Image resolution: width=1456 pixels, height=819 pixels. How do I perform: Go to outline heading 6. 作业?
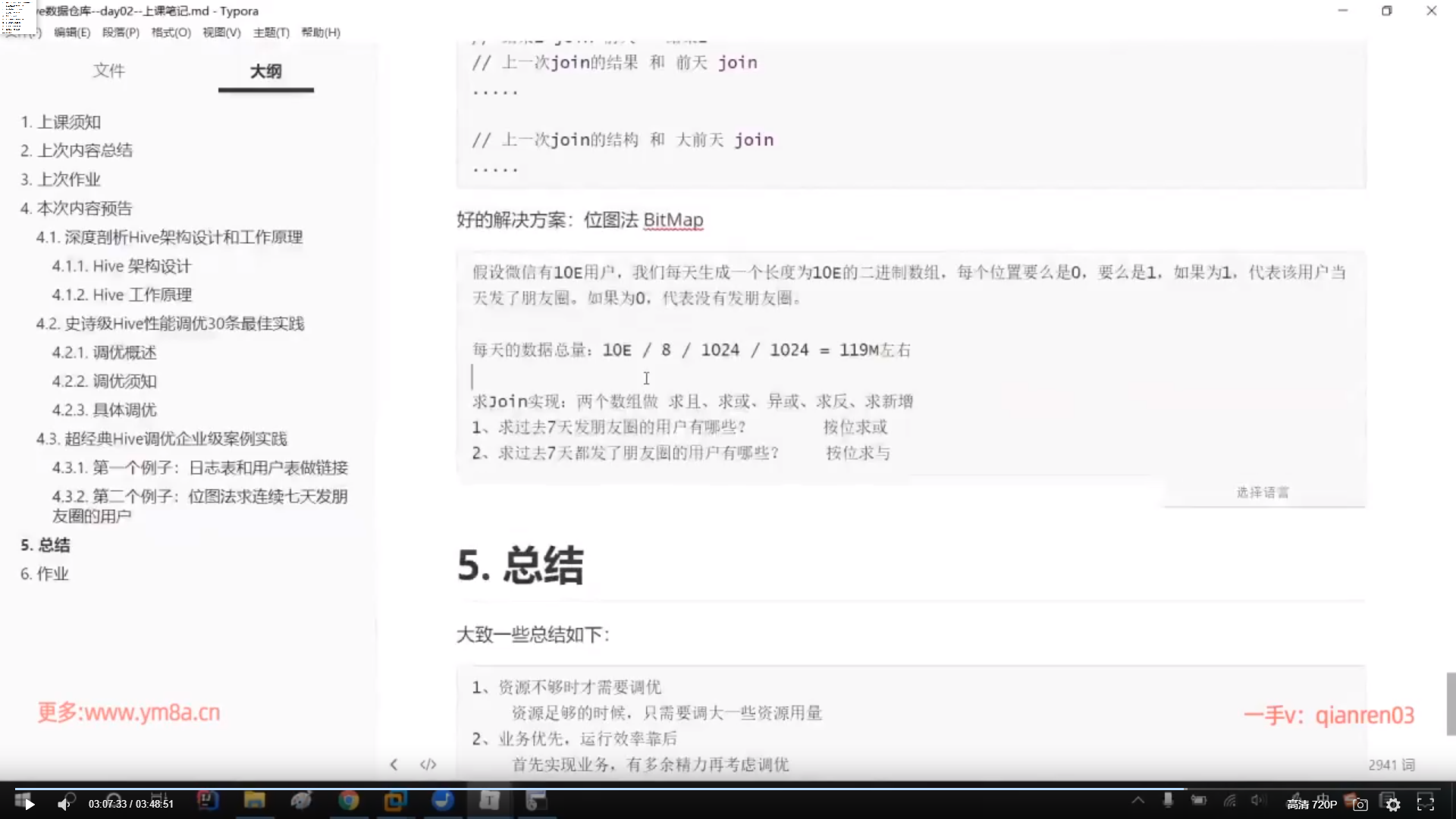click(x=44, y=574)
